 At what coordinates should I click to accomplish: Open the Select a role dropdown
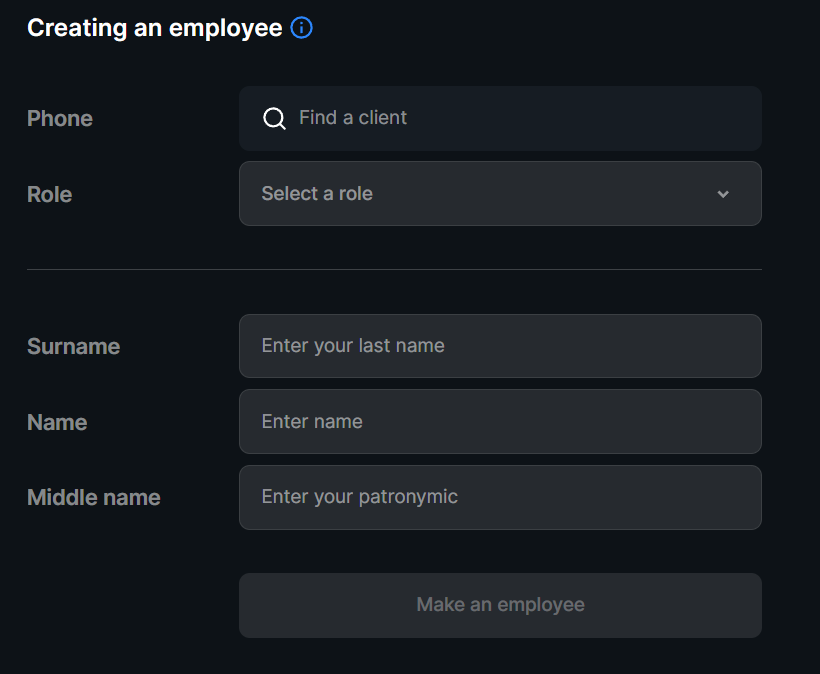coord(500,194)
